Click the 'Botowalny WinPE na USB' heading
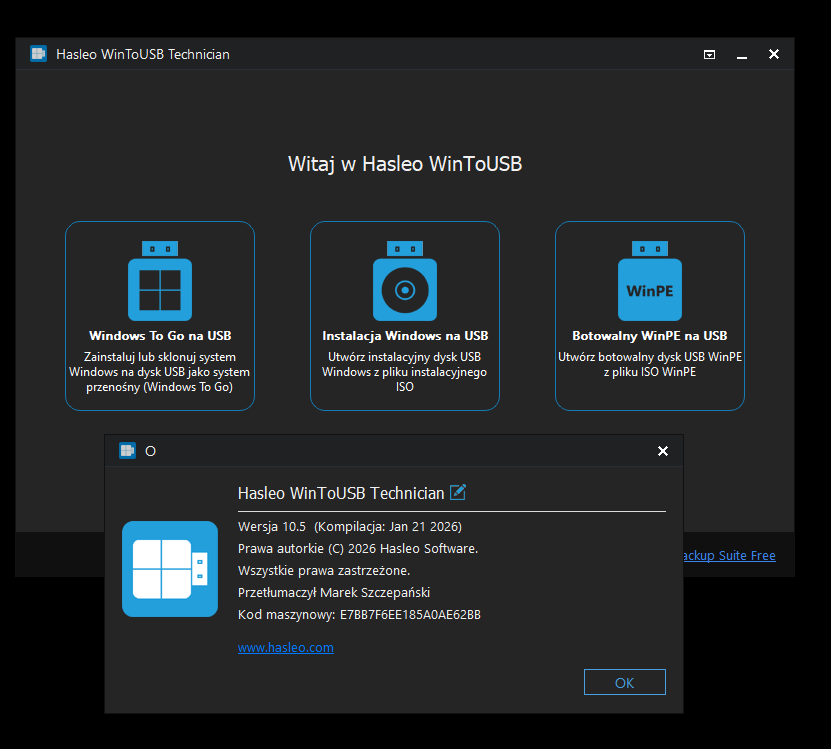The height and width of the screenshot is (749, 831). pos(650,336)
